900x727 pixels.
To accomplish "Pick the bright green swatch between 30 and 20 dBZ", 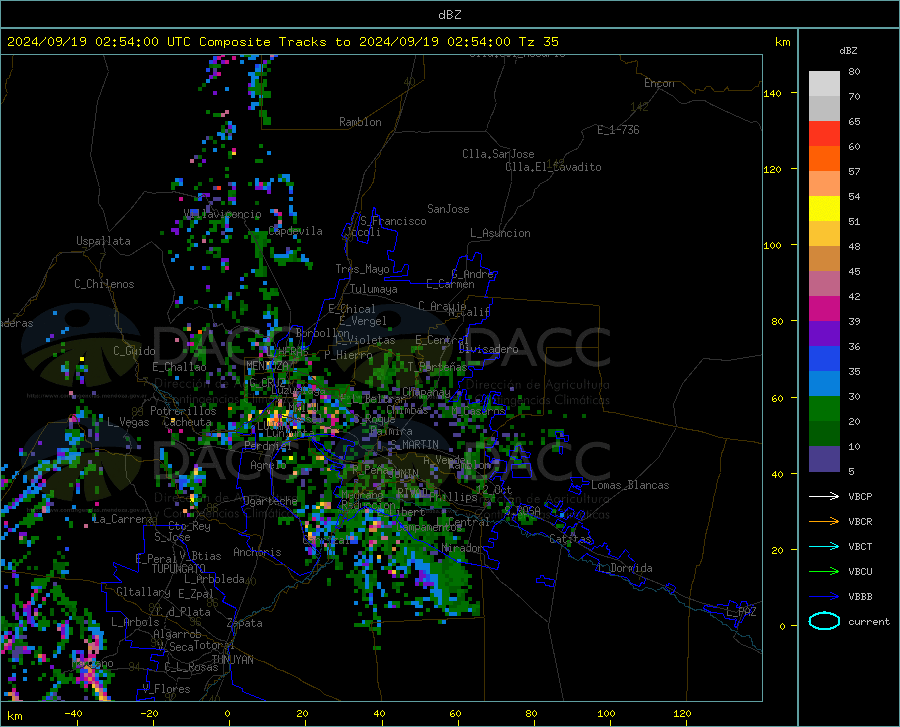I will (824, 409).
